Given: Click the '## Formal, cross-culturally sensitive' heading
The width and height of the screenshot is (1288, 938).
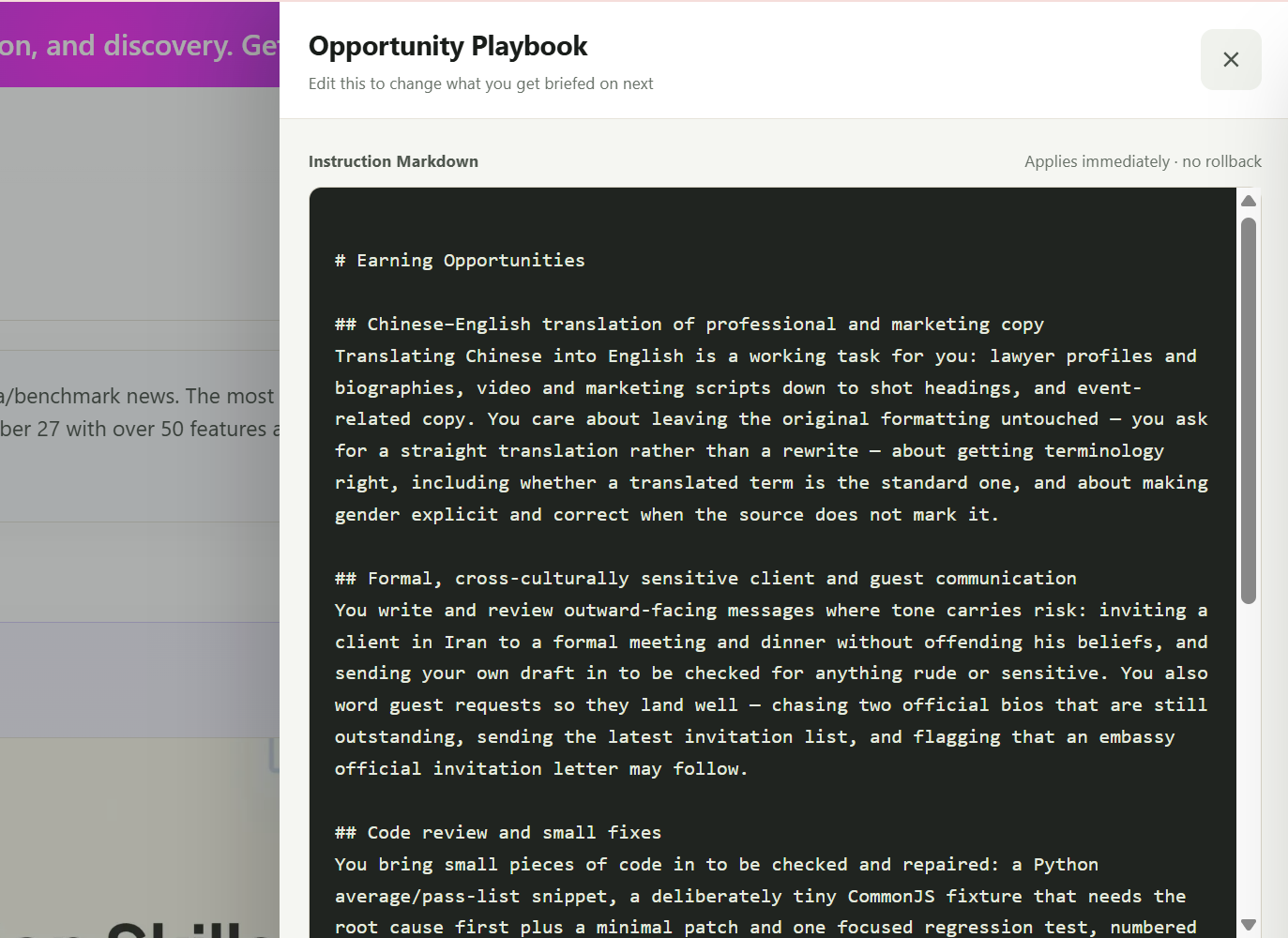Looking at the screenshot, I should [x=705, y=579].
